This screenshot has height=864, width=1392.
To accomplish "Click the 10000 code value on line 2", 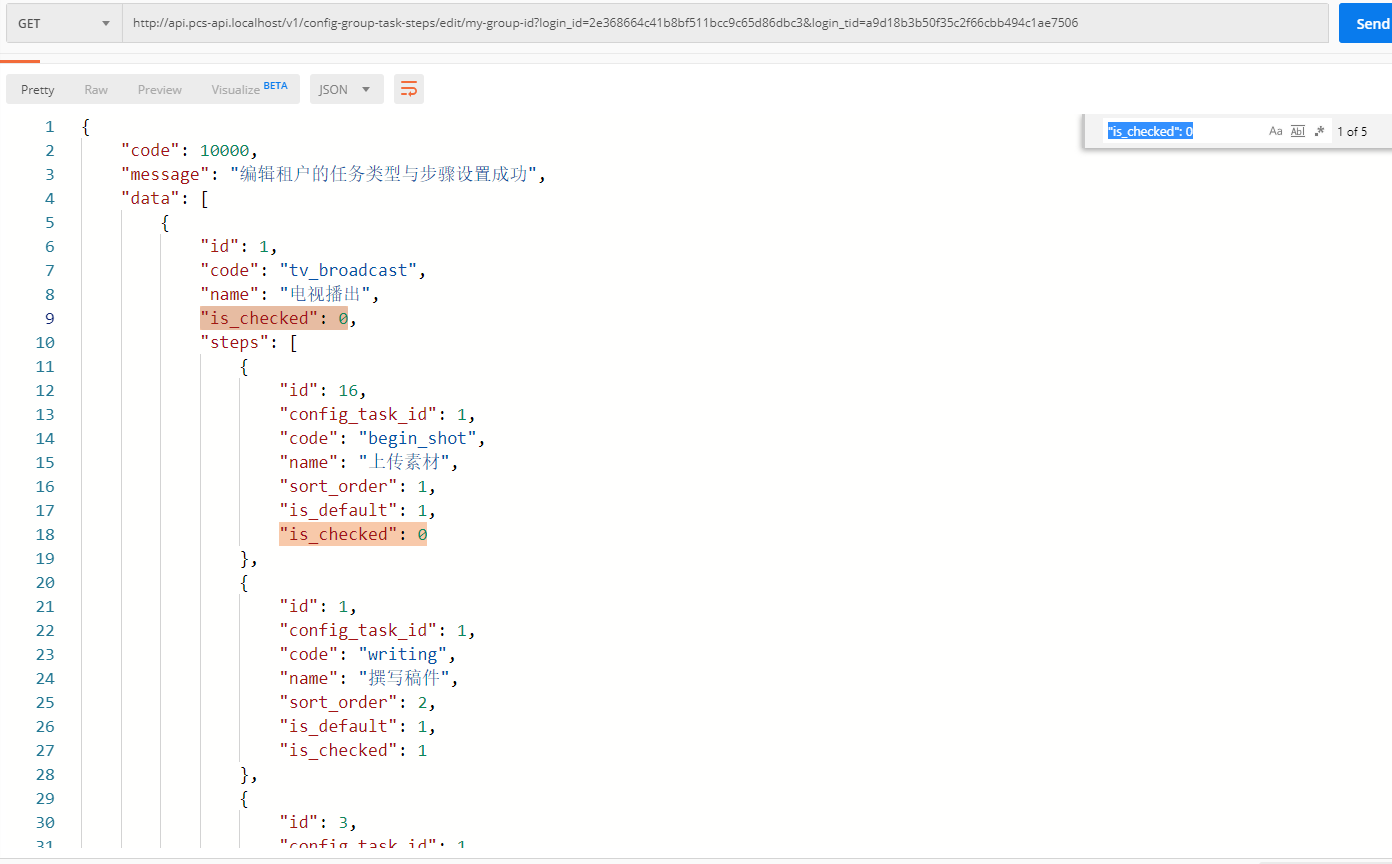I will click(226, 150).
